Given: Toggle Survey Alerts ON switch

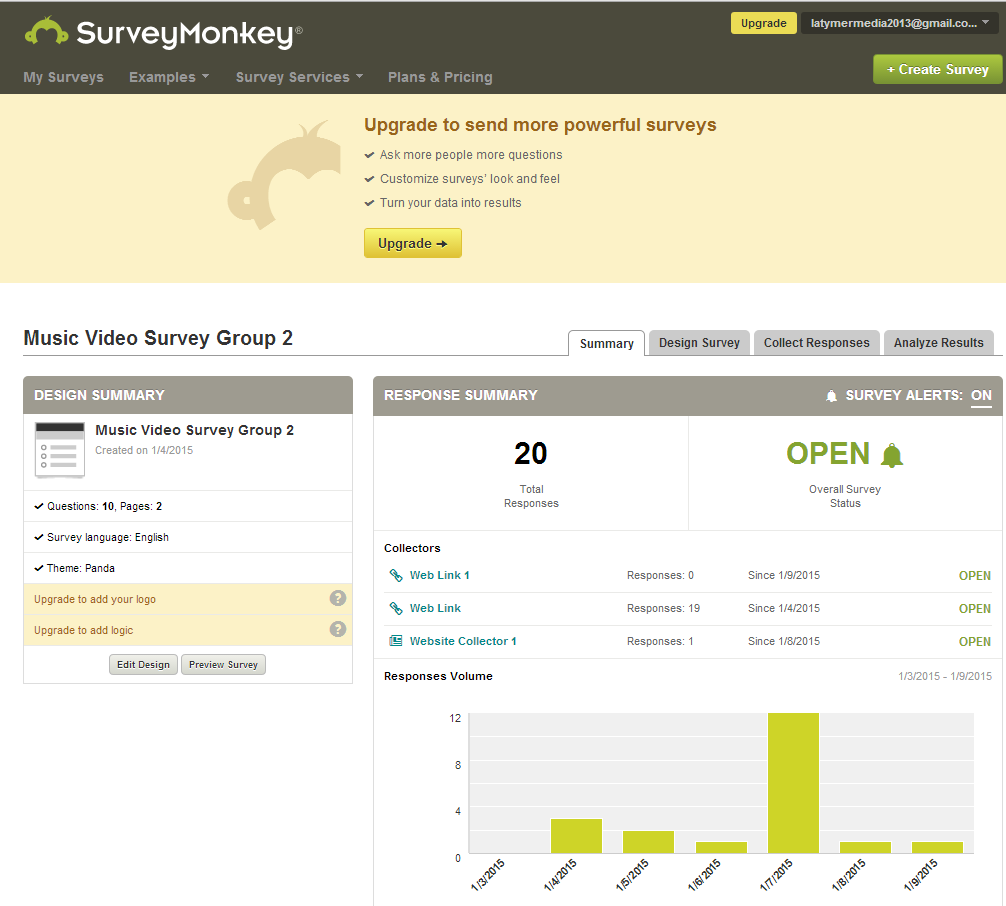Looking at the screenshot, I should [x=981, y=396].
